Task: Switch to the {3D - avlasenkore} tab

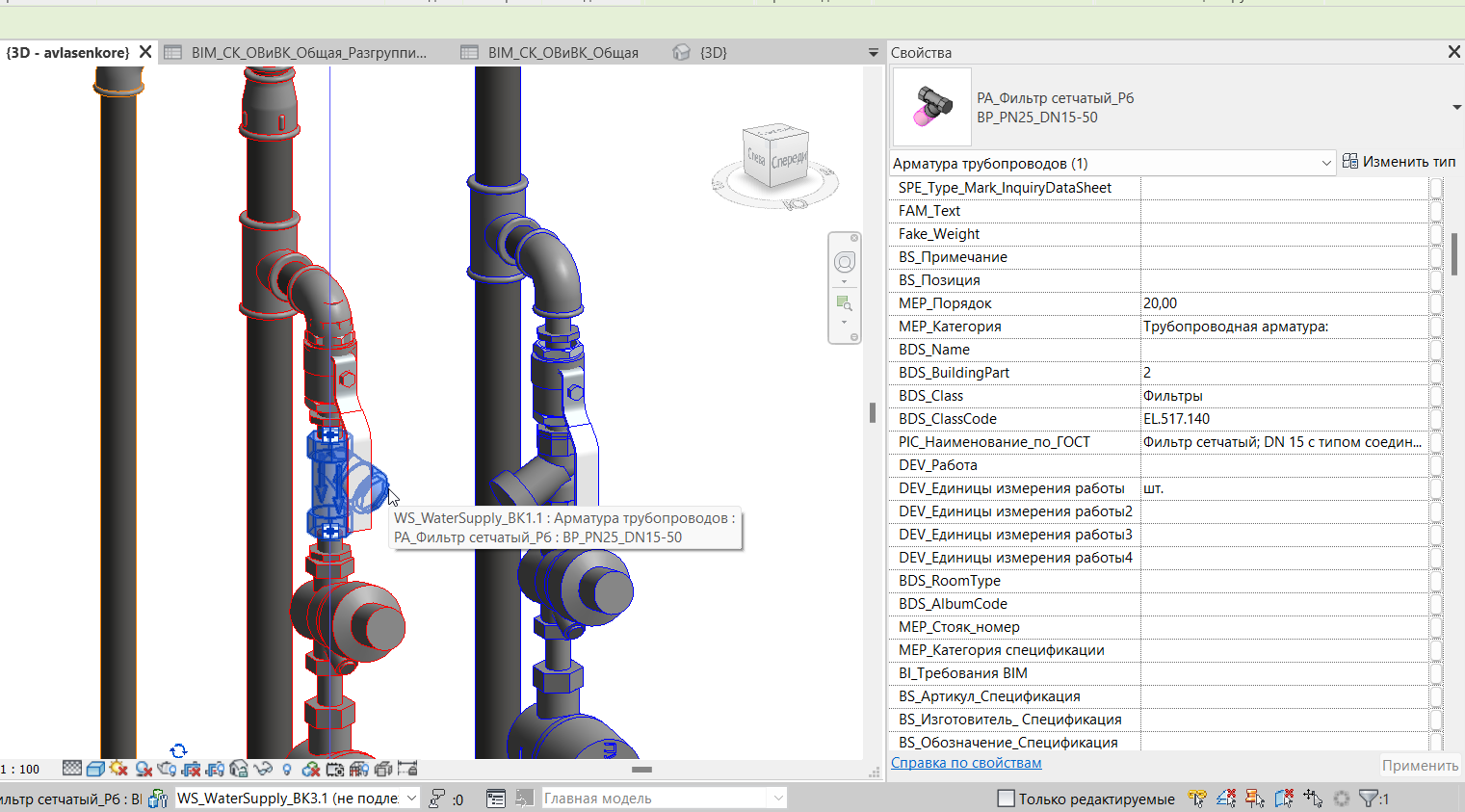Action: 67,53
